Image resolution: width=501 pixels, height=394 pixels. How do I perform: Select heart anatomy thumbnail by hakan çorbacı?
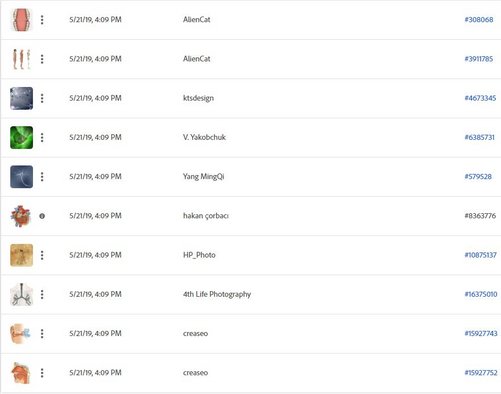[21, 216]
